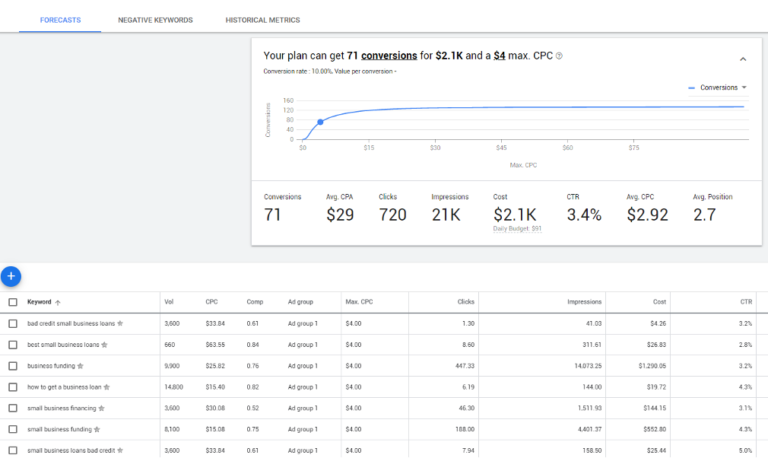Collapse the forecast card with the chevron

743,59
